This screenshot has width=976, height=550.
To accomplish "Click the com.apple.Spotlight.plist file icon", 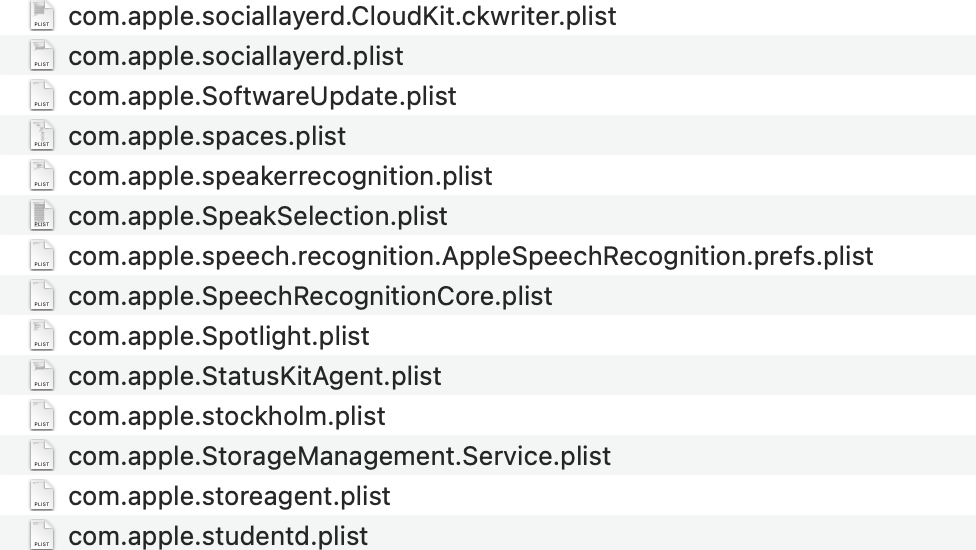I will point(42,335).
